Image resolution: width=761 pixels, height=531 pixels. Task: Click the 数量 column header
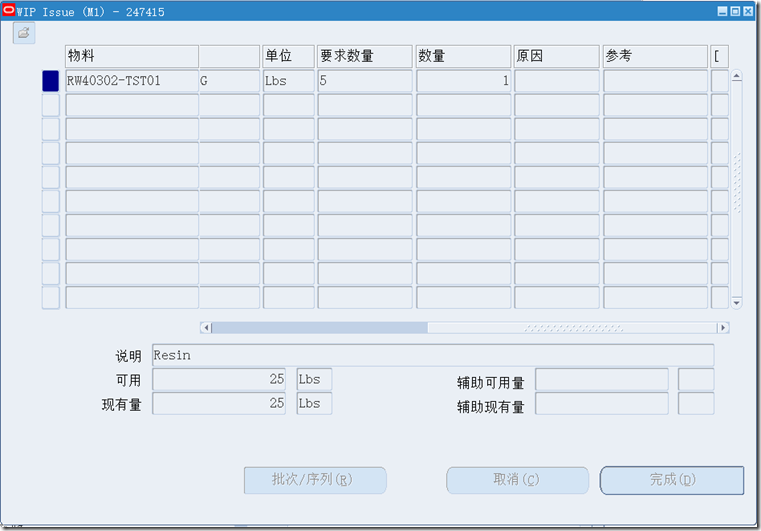point(463,56)
